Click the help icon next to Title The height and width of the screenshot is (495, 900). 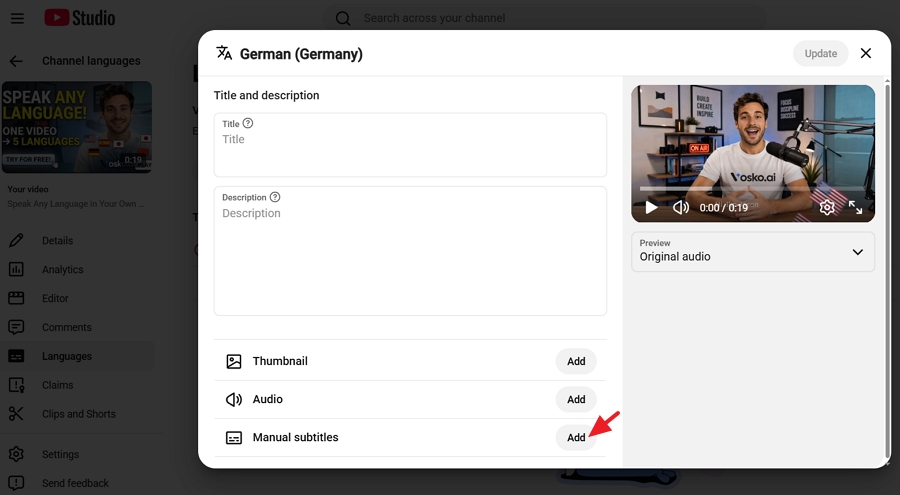[247, 123]
